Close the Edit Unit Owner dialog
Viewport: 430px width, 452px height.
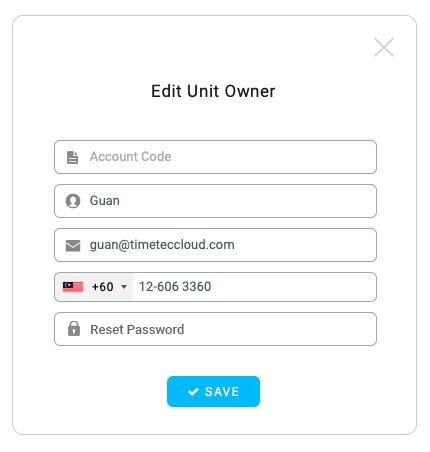coord(384,47)
